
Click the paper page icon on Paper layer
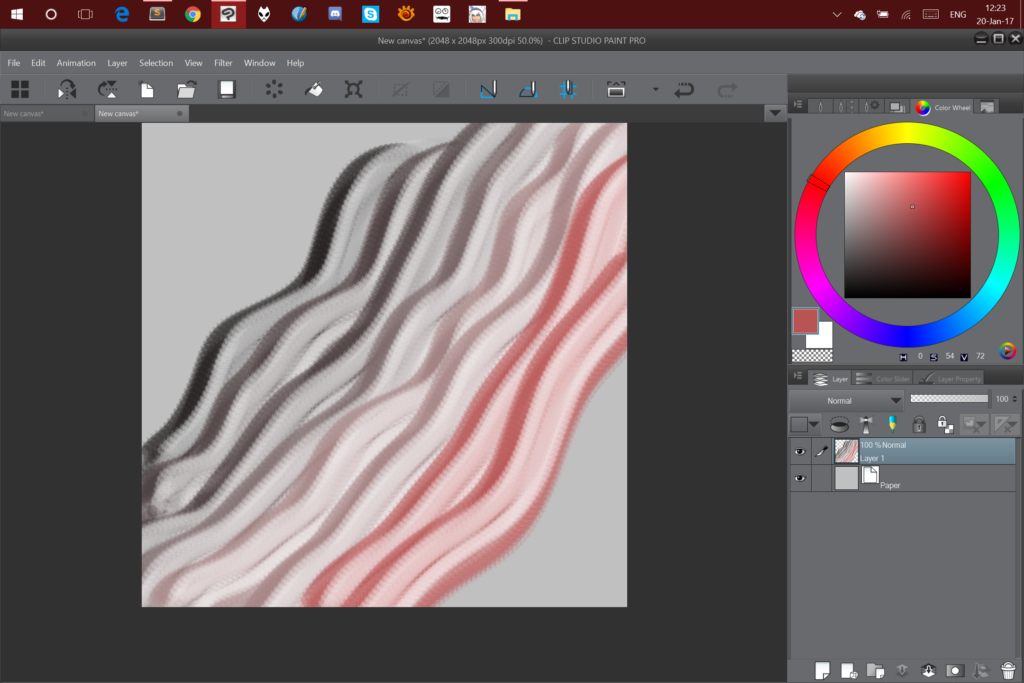click(870, 475)
